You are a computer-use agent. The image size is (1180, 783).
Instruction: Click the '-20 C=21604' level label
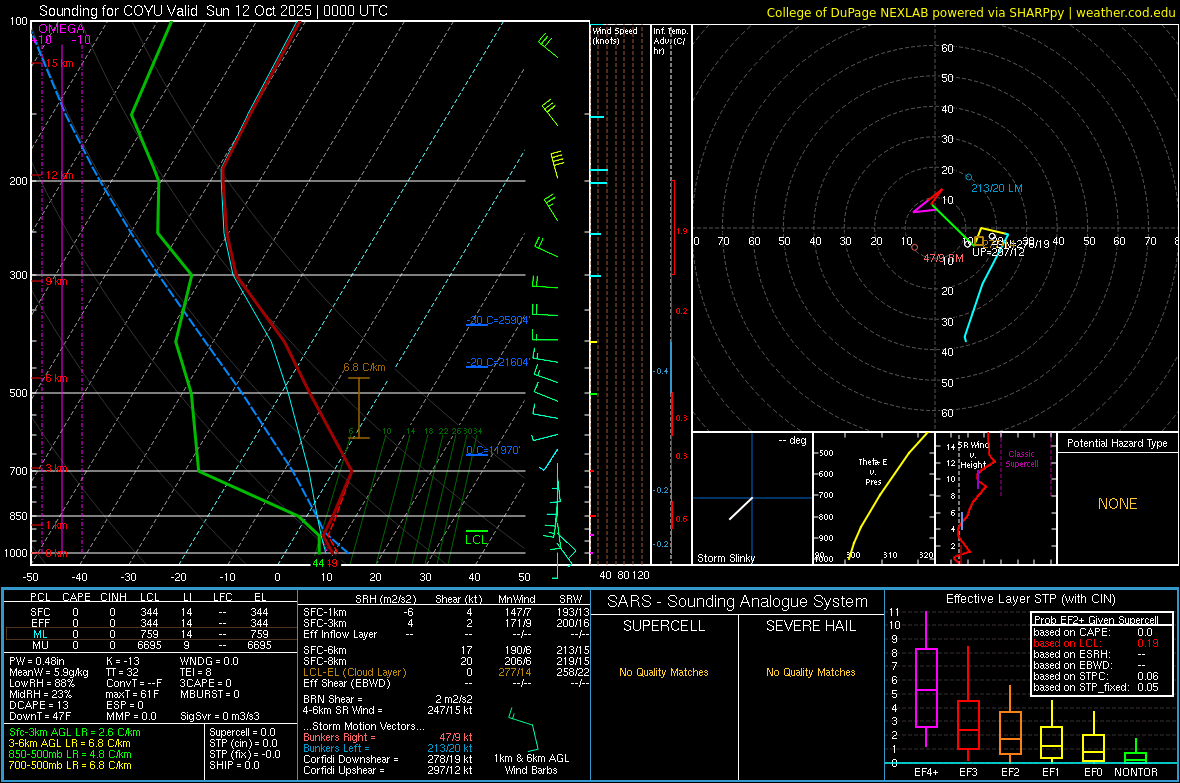coord(497,362)
